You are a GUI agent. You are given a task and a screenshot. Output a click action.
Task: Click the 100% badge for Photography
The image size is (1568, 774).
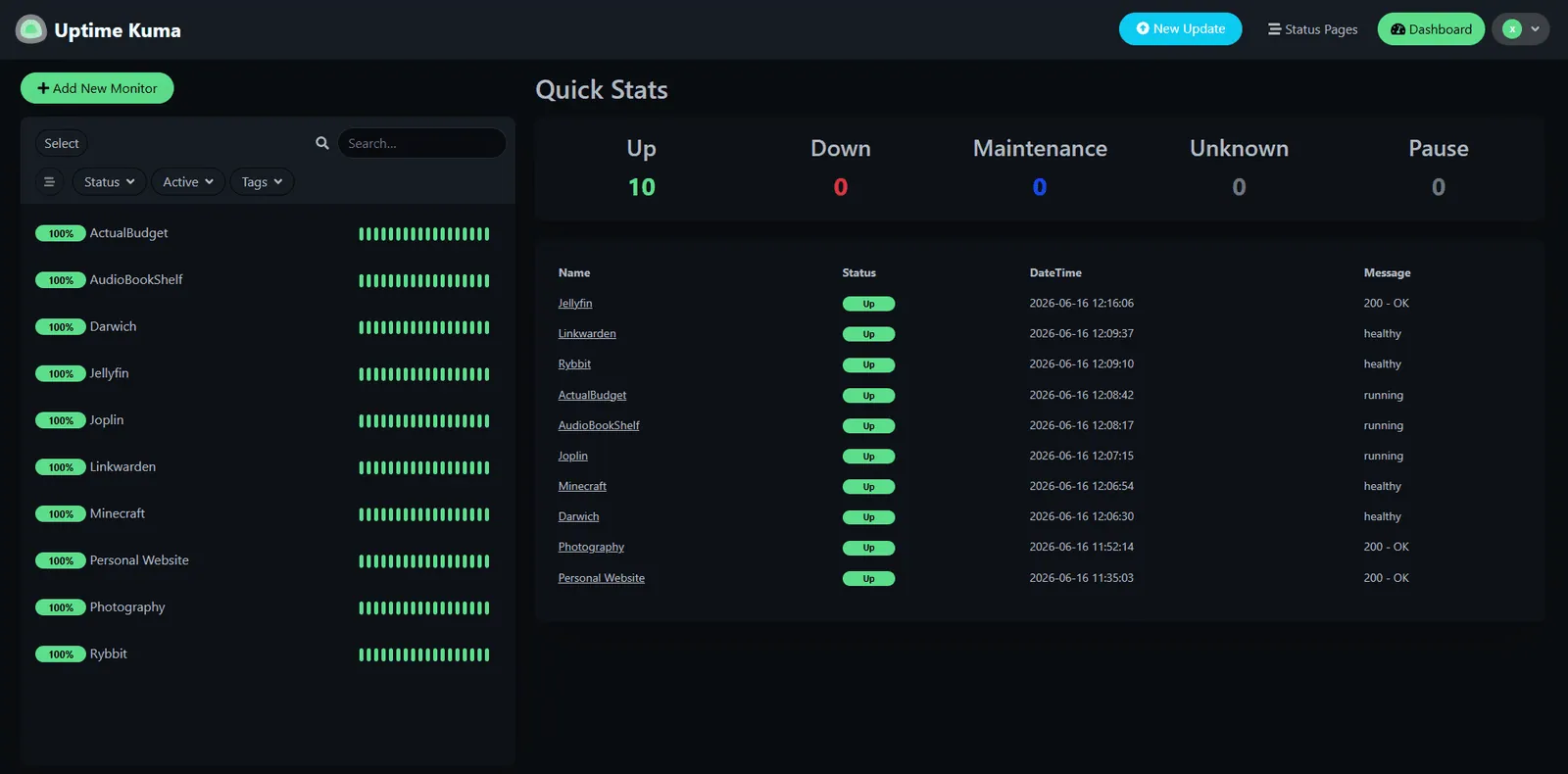pos(61,607)
